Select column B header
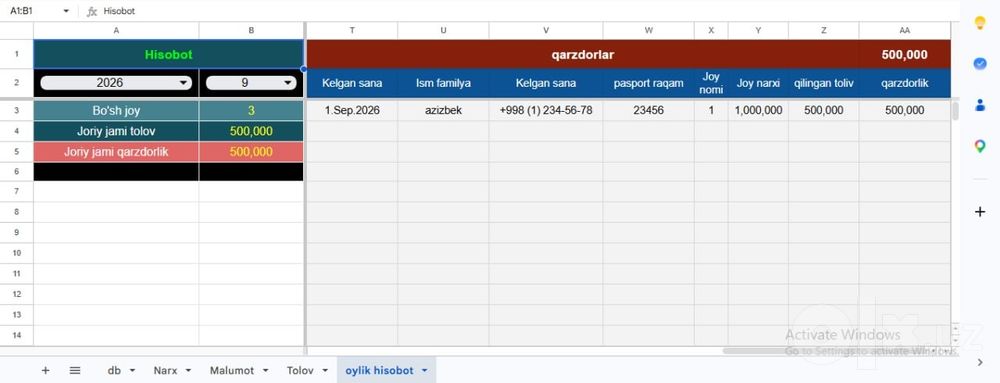This screenshot has width=1000, height=383. coord(251,30)
